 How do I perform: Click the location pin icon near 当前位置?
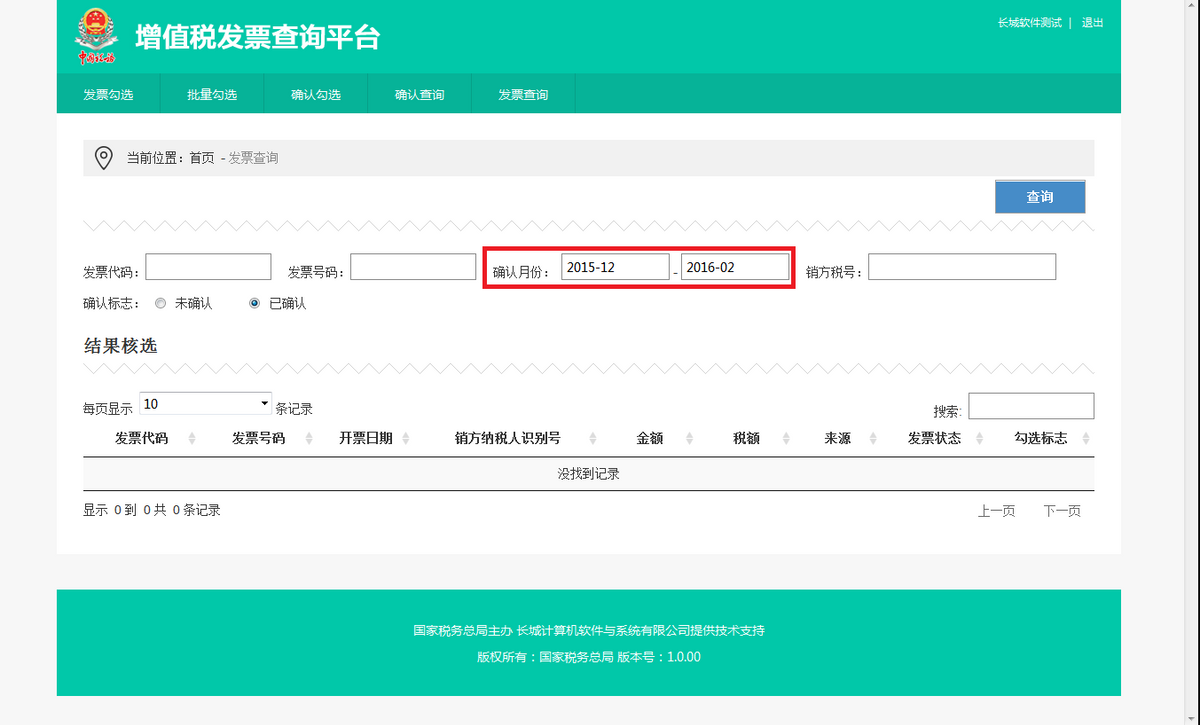tap(104, 158)
